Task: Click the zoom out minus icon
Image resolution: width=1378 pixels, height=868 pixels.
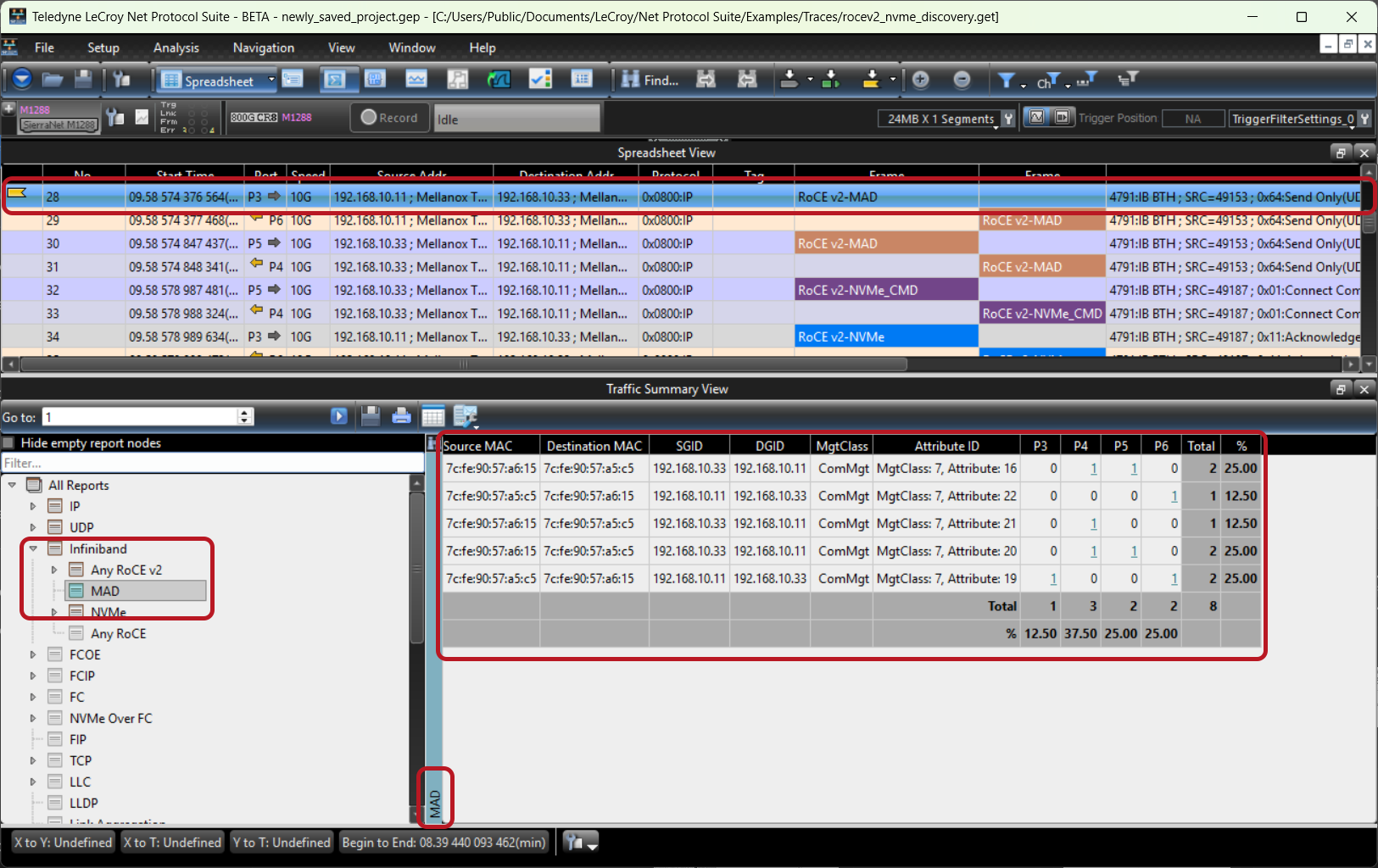Action: tap(962, 80)
